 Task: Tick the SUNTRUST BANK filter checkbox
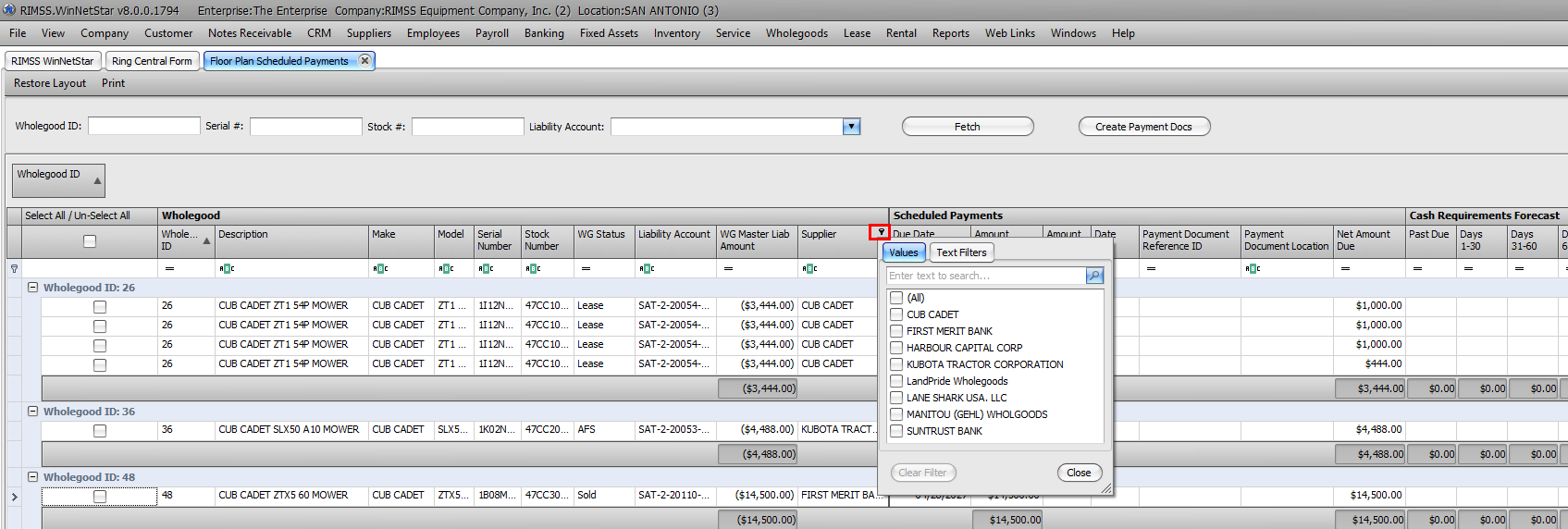coord(896,431)
